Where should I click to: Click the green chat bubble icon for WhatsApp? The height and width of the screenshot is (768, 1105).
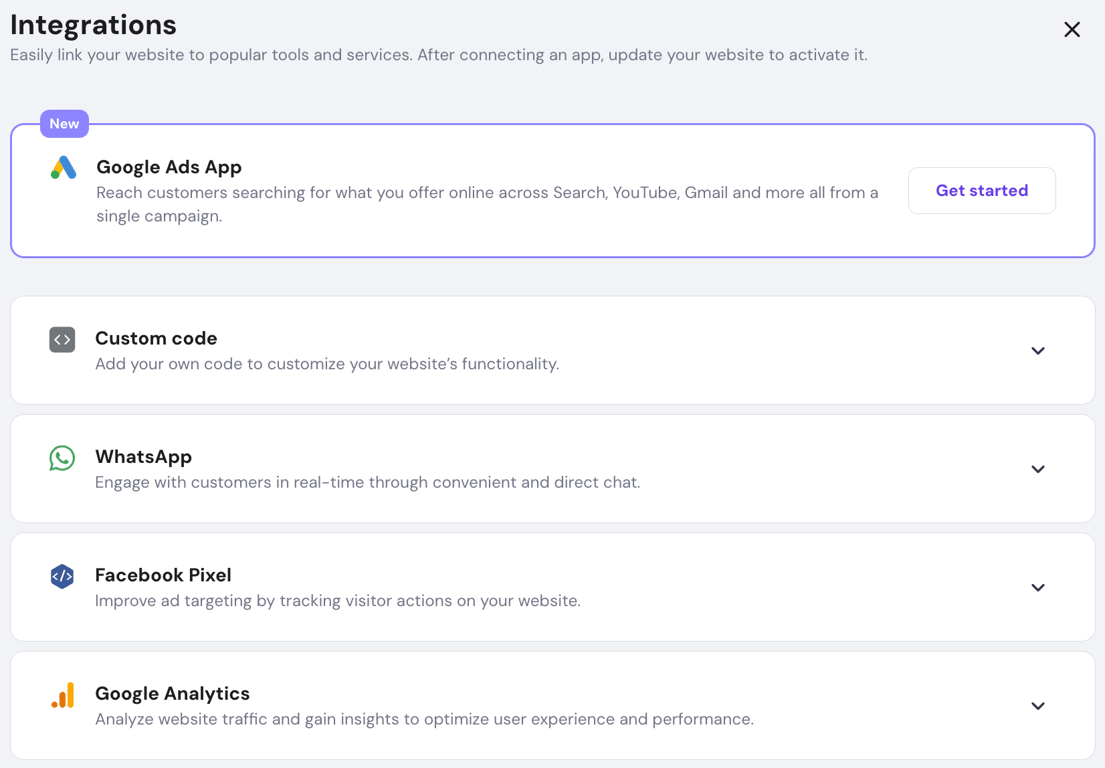[x=61, y=458]
